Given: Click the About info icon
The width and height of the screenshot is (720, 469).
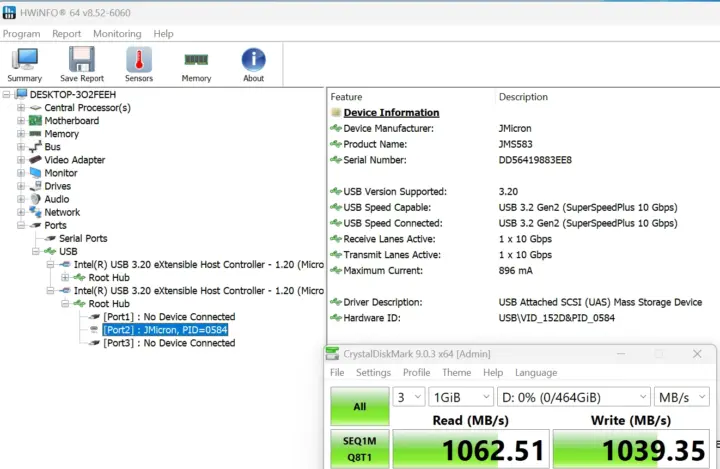Looking at the screenshot, I should [253, 60].
